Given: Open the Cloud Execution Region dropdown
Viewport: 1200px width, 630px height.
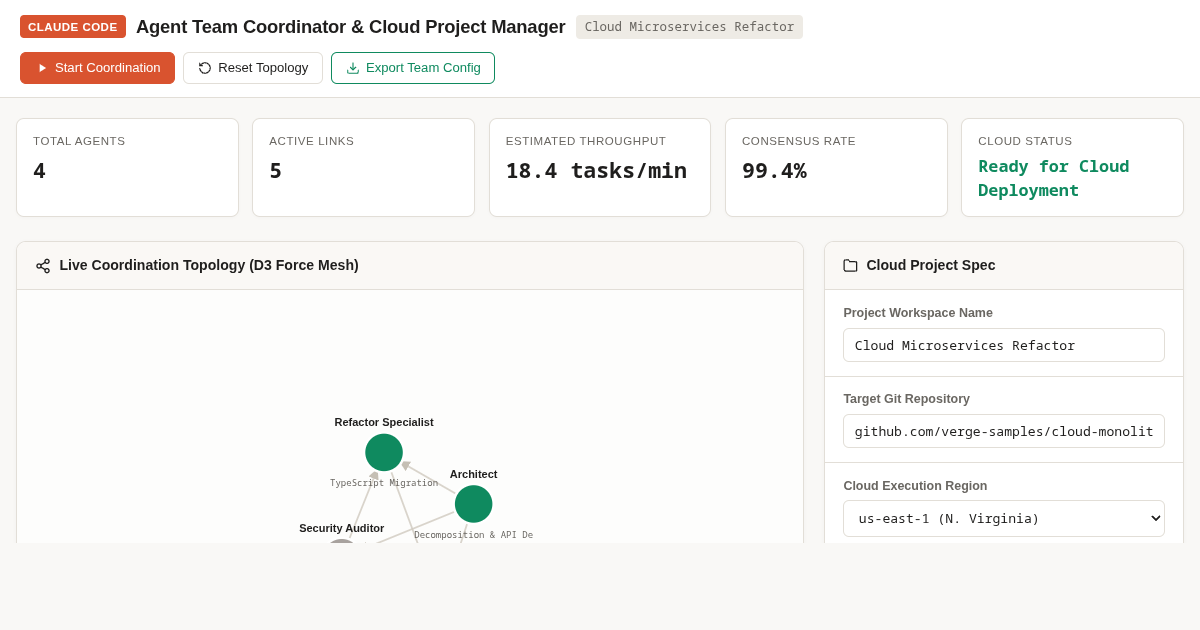Looking at the screenshot, I should pyautogui.click(x=1004, y=518).
